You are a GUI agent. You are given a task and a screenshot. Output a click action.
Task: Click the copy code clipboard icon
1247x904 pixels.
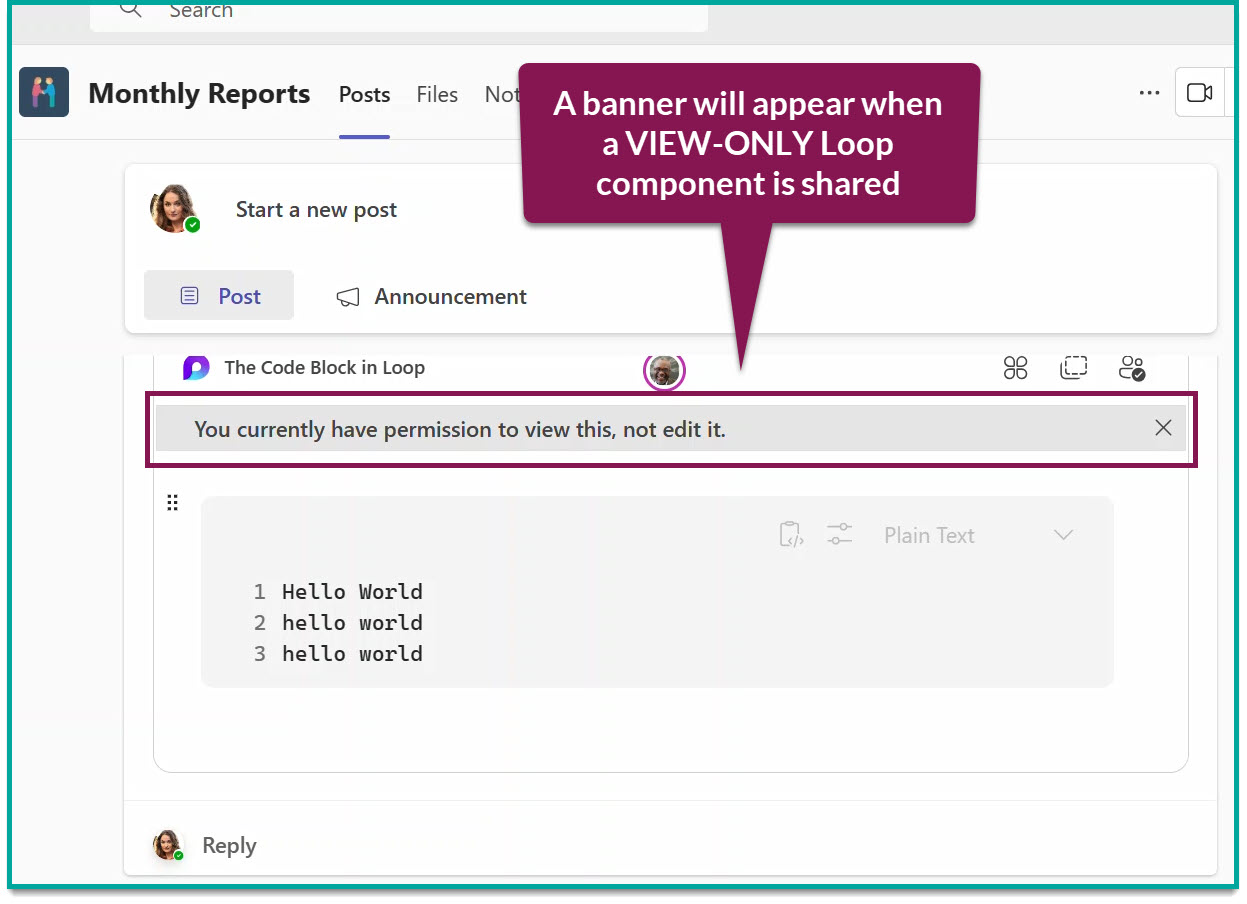pyautogui.click(x=790, y=535)
